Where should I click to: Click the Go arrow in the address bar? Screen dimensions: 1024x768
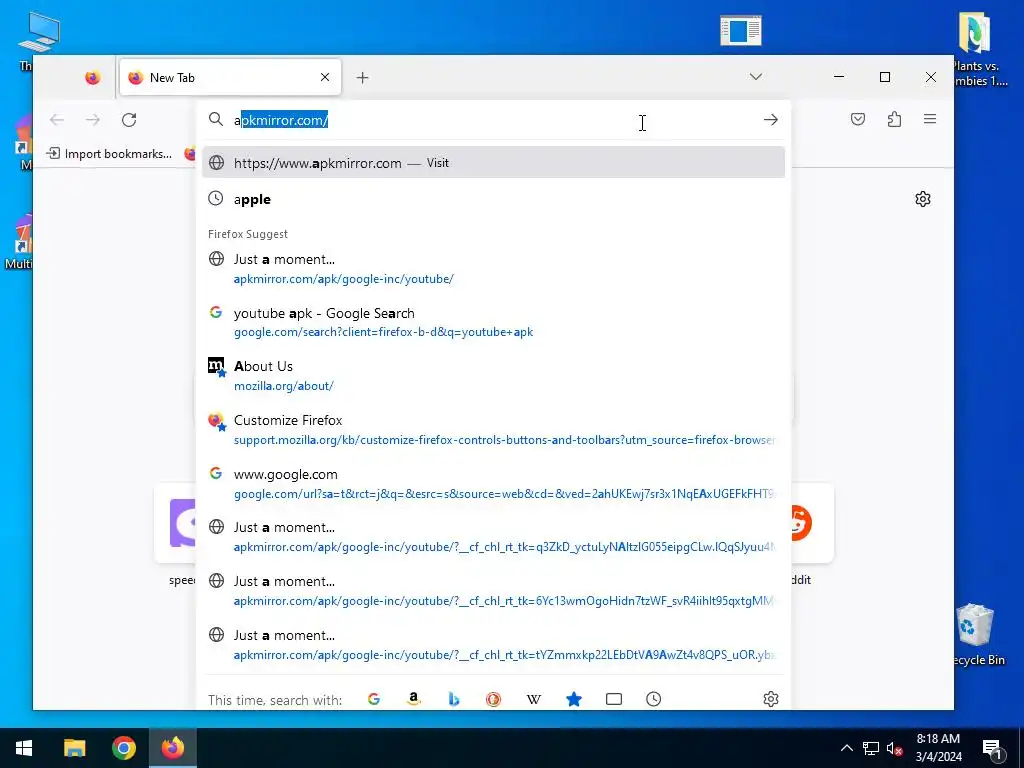pyautogui.click(x=771, y=120)
